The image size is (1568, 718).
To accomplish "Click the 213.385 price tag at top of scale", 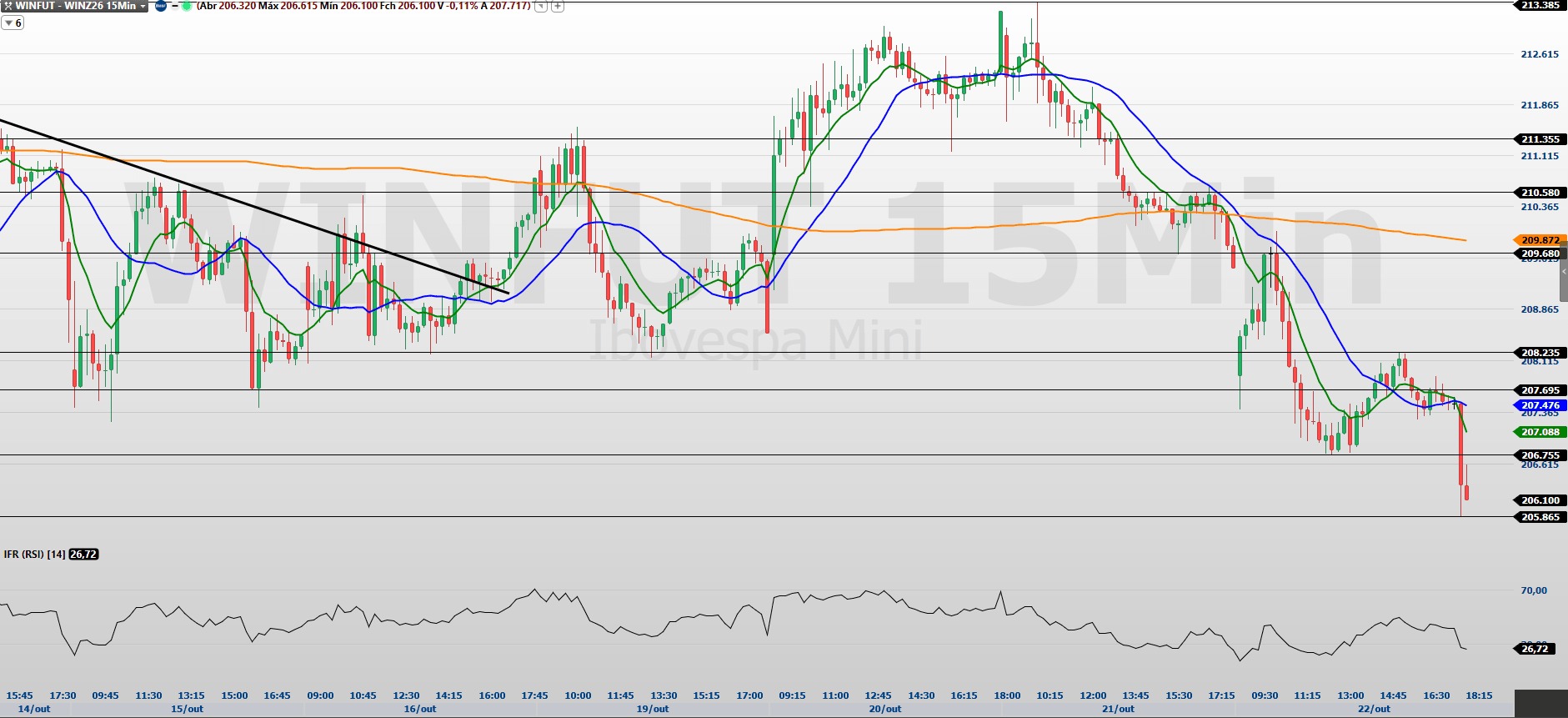I will pyautogui.click(x=1540, y=5).
